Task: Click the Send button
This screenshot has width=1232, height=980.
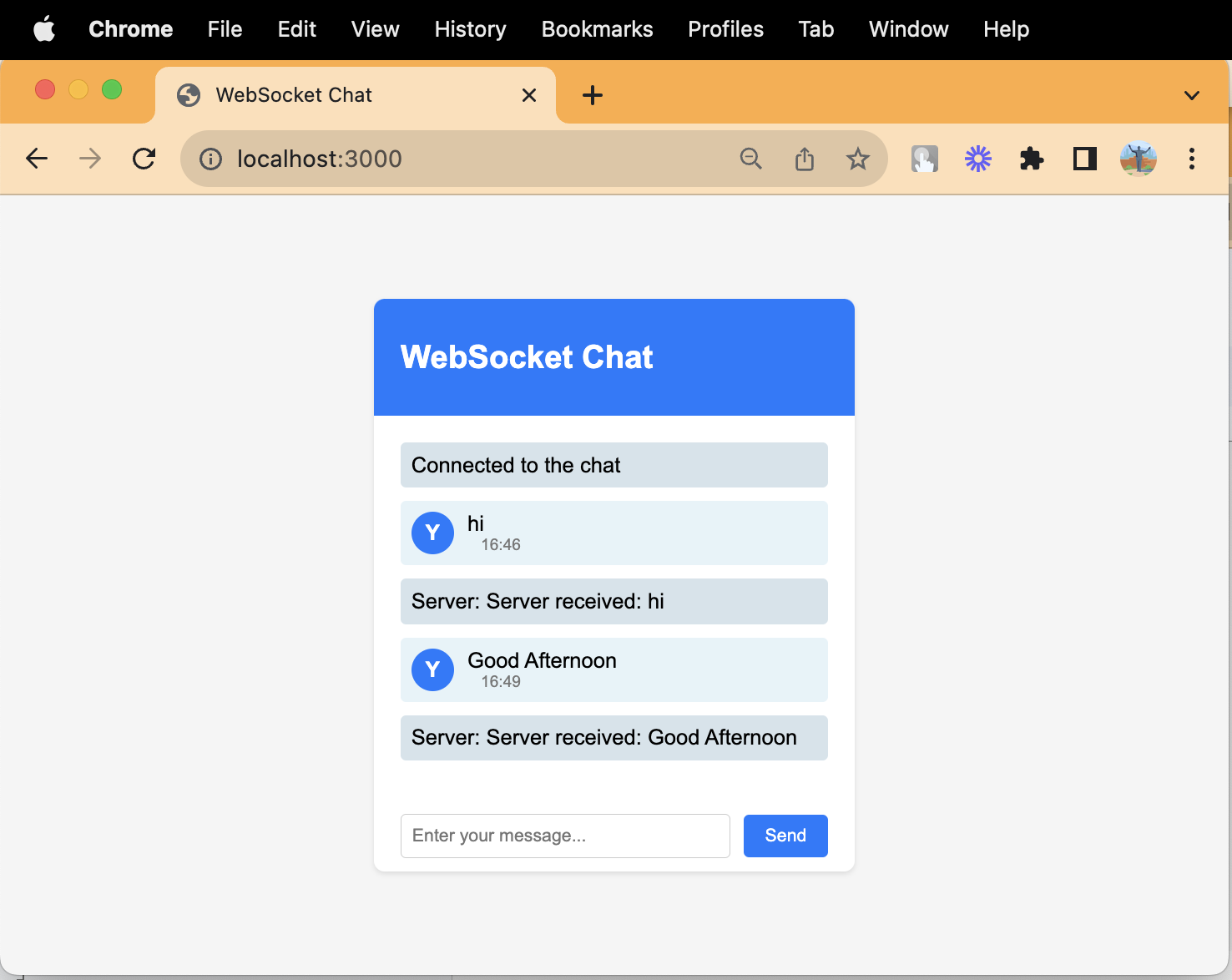Action: [785, 836]
